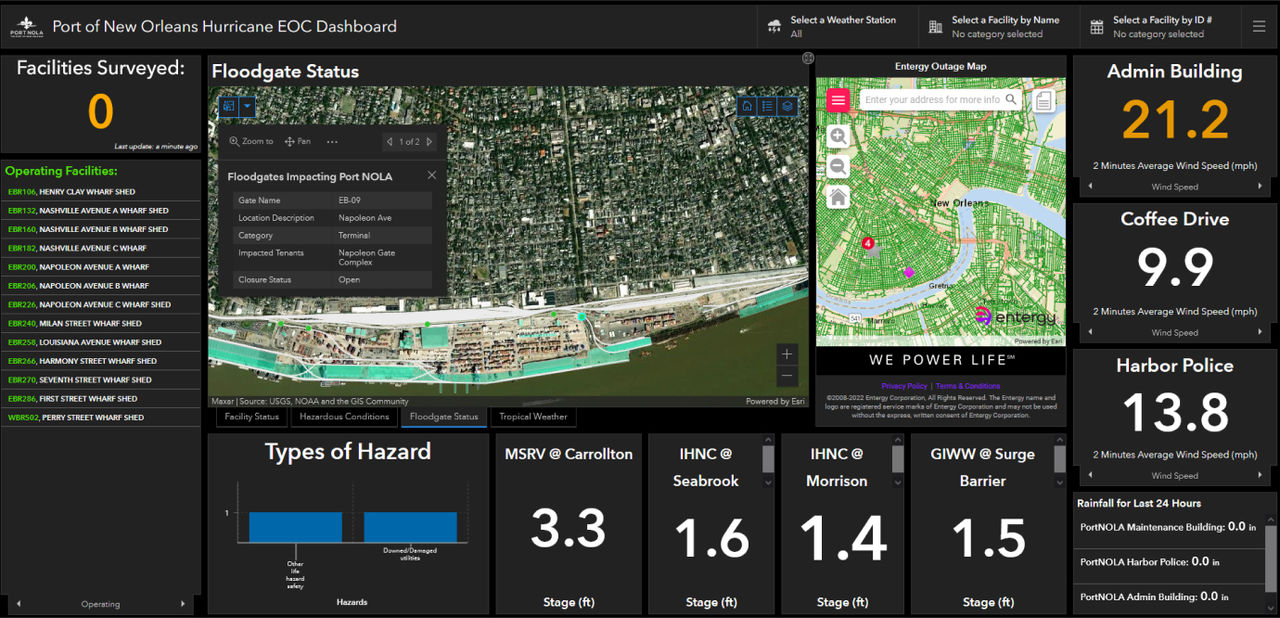Expand the Floodgate Status map panel
The width and height of the screenshot is (1280, 618).
point(808,58)
